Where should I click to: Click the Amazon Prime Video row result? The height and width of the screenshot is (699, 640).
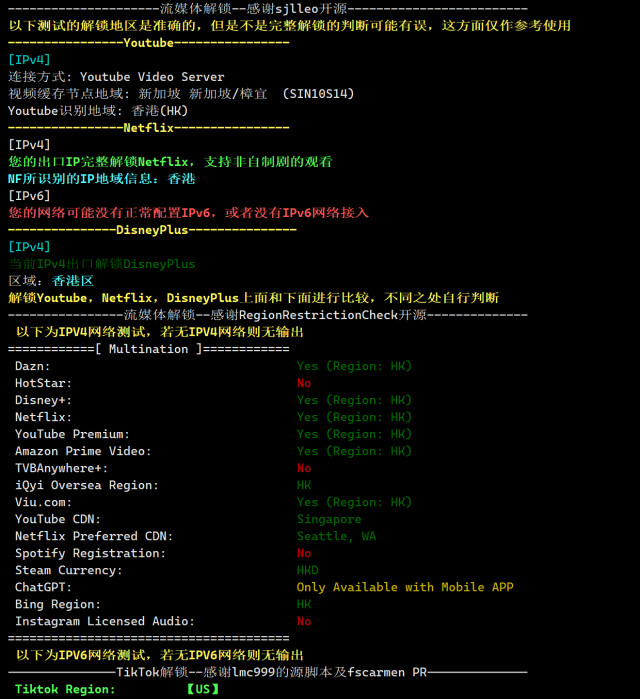pos(354,451)
